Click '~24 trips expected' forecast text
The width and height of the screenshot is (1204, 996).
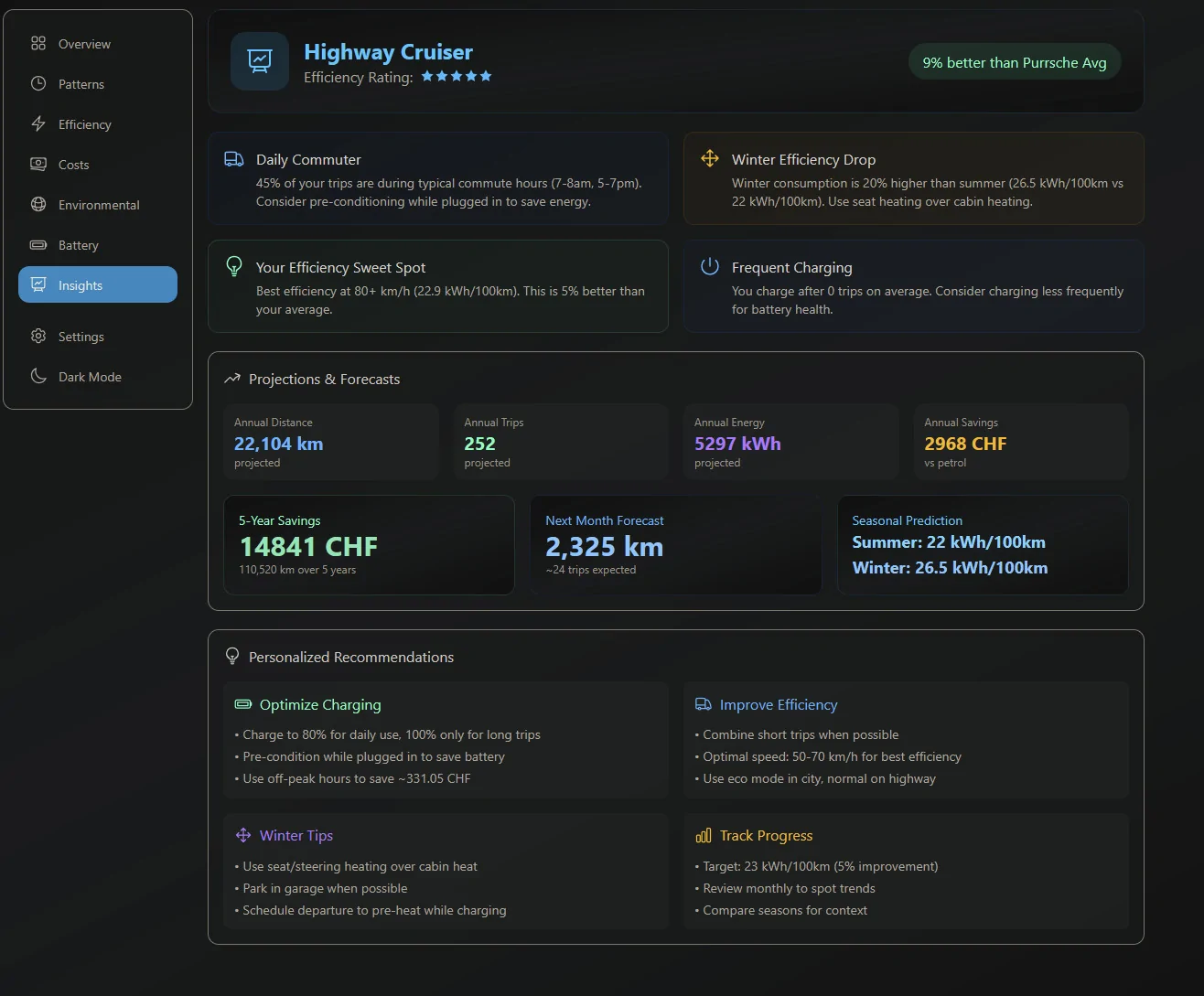coord(590,570)
